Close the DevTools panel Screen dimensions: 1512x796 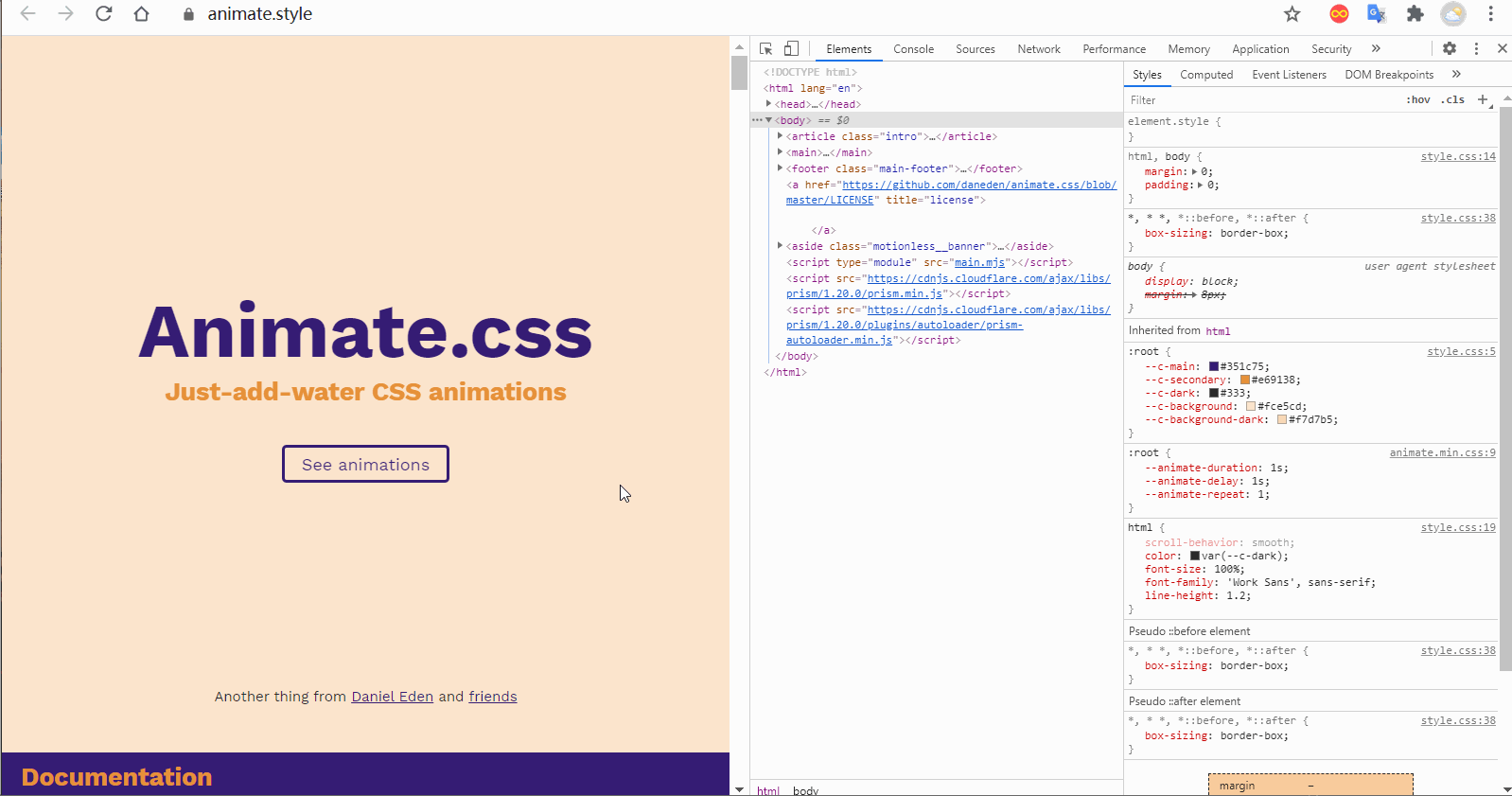click(1502, 48)
